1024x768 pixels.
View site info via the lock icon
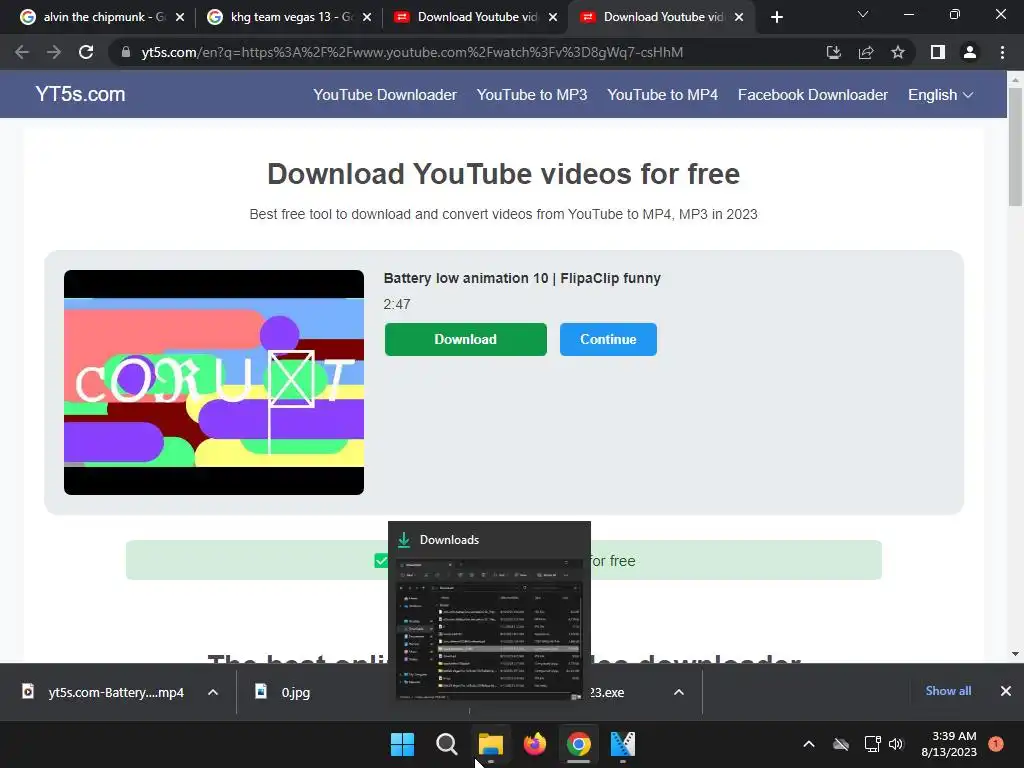click(126, 52)
